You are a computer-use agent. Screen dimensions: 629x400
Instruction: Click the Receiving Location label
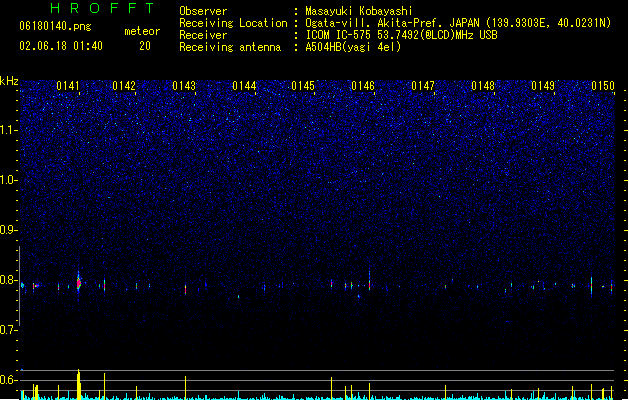(x=233, y=23)
